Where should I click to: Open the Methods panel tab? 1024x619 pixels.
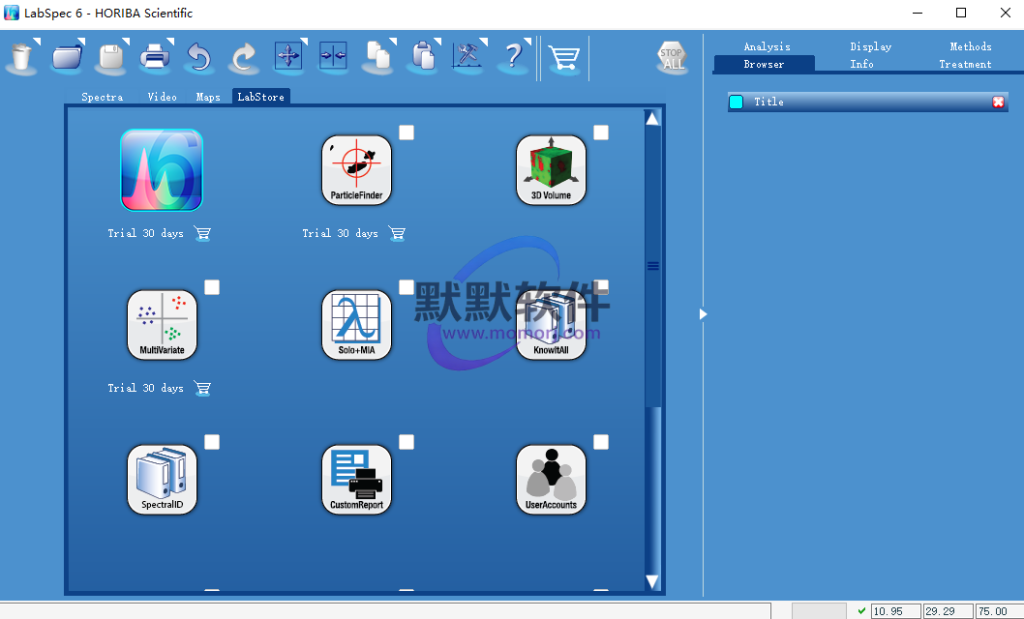(970, 46)
